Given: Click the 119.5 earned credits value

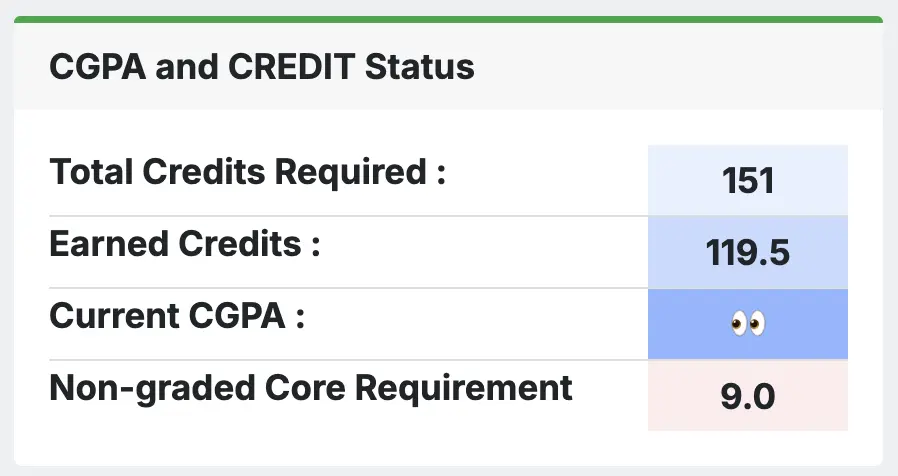Looking at the screenshot, I should point(747,253).
